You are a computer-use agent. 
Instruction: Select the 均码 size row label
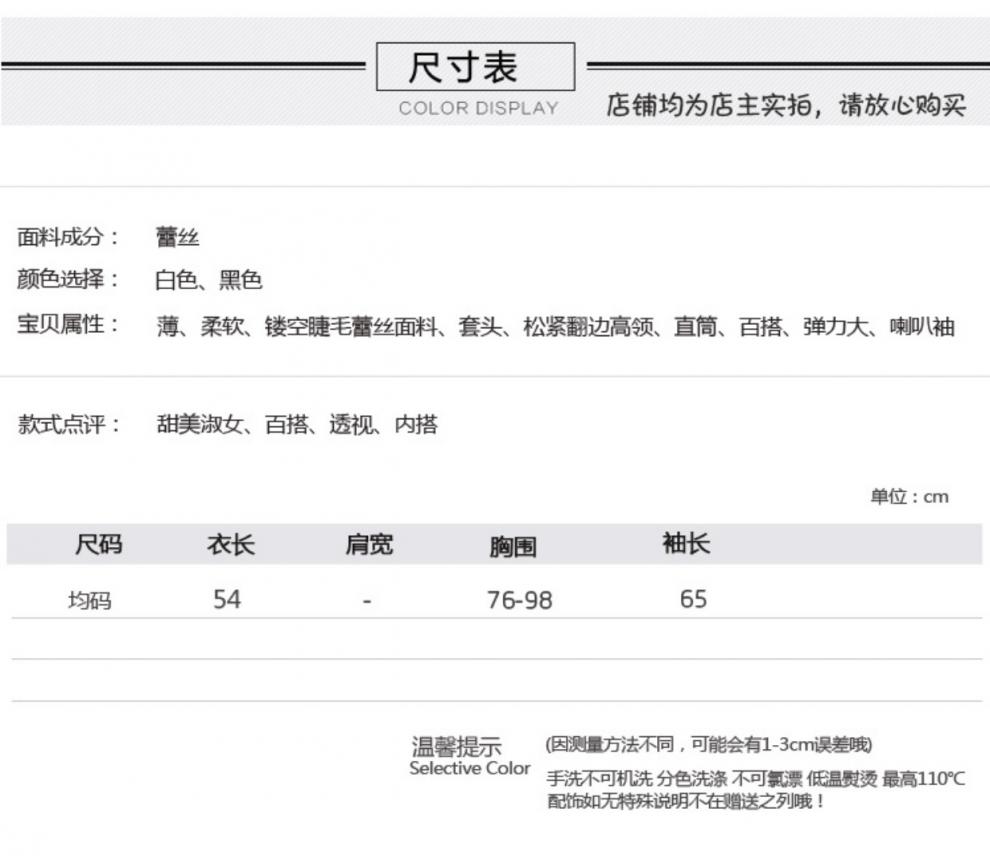(89, 601)
